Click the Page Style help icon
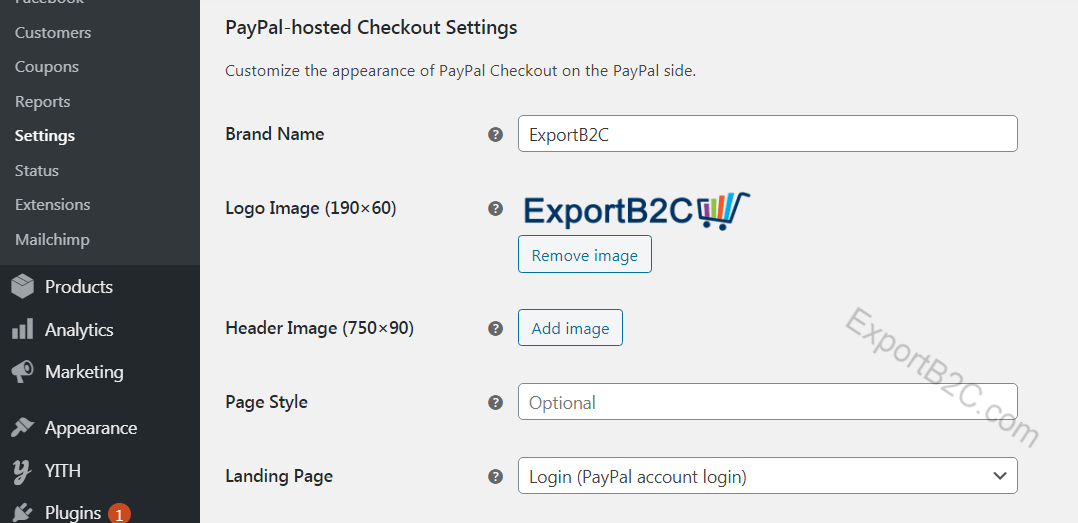The image size is (1078, 523). coord(495,402)
